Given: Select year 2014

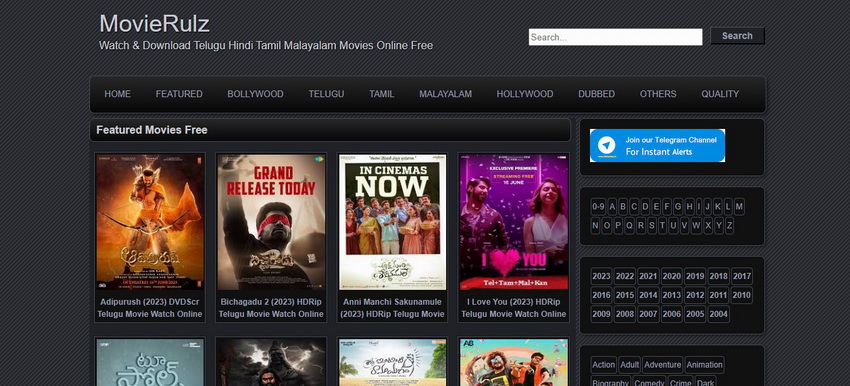Looking at the screenshot, I should tap(648, 295).
